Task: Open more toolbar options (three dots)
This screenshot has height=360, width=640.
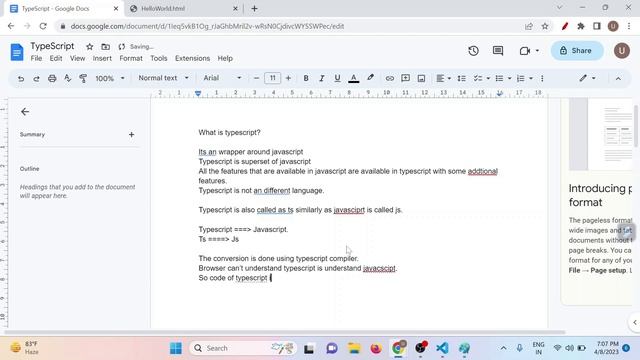Action: pyautogui.click(x=542, y=78)
